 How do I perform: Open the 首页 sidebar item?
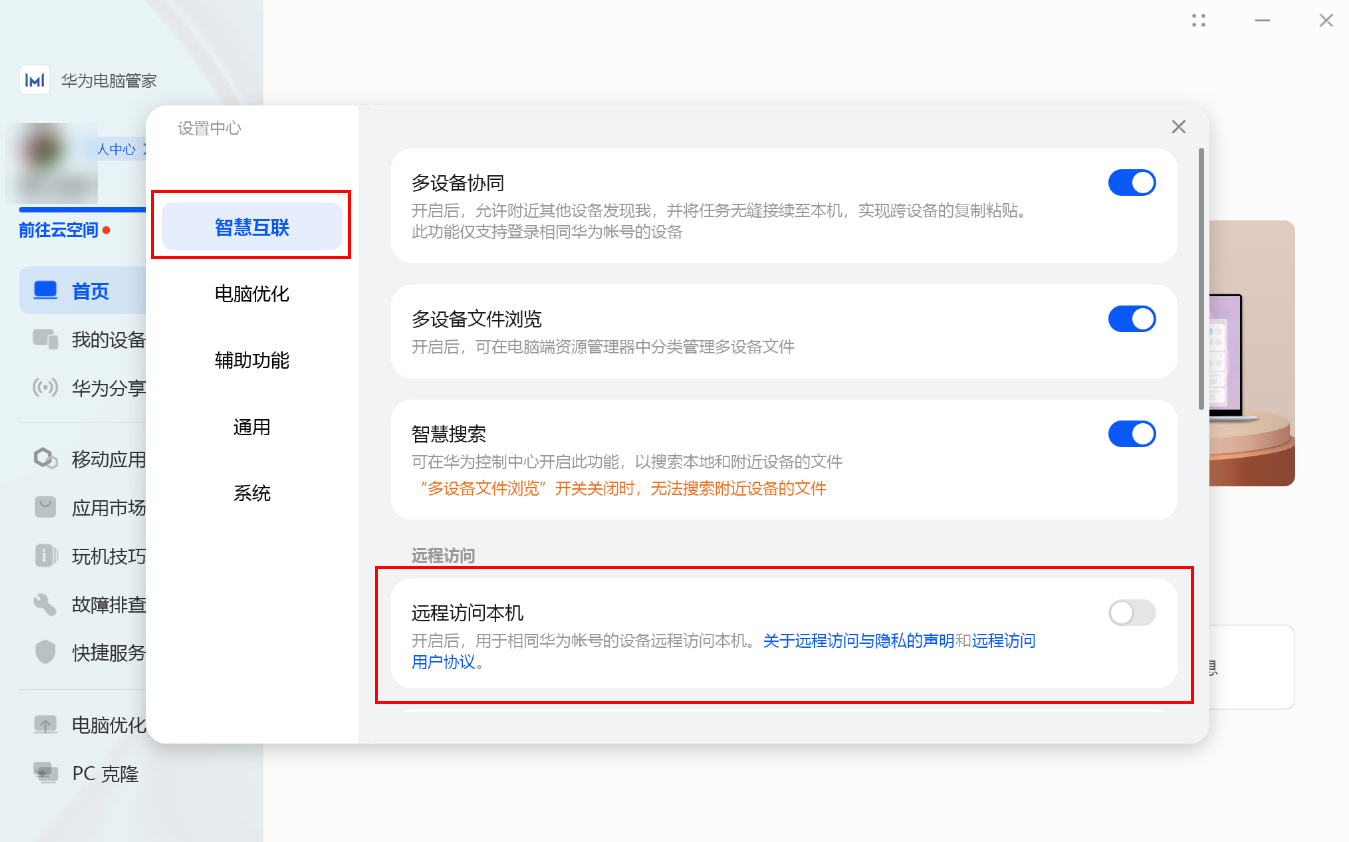(83, 291)
